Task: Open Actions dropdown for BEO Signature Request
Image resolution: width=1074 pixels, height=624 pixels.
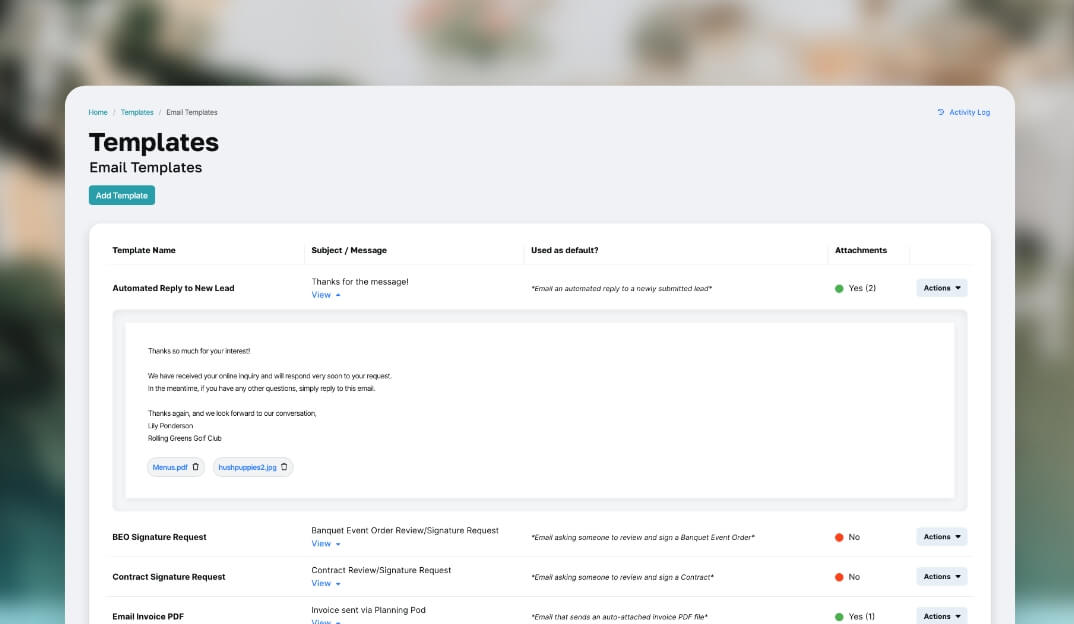Action: 942,537
